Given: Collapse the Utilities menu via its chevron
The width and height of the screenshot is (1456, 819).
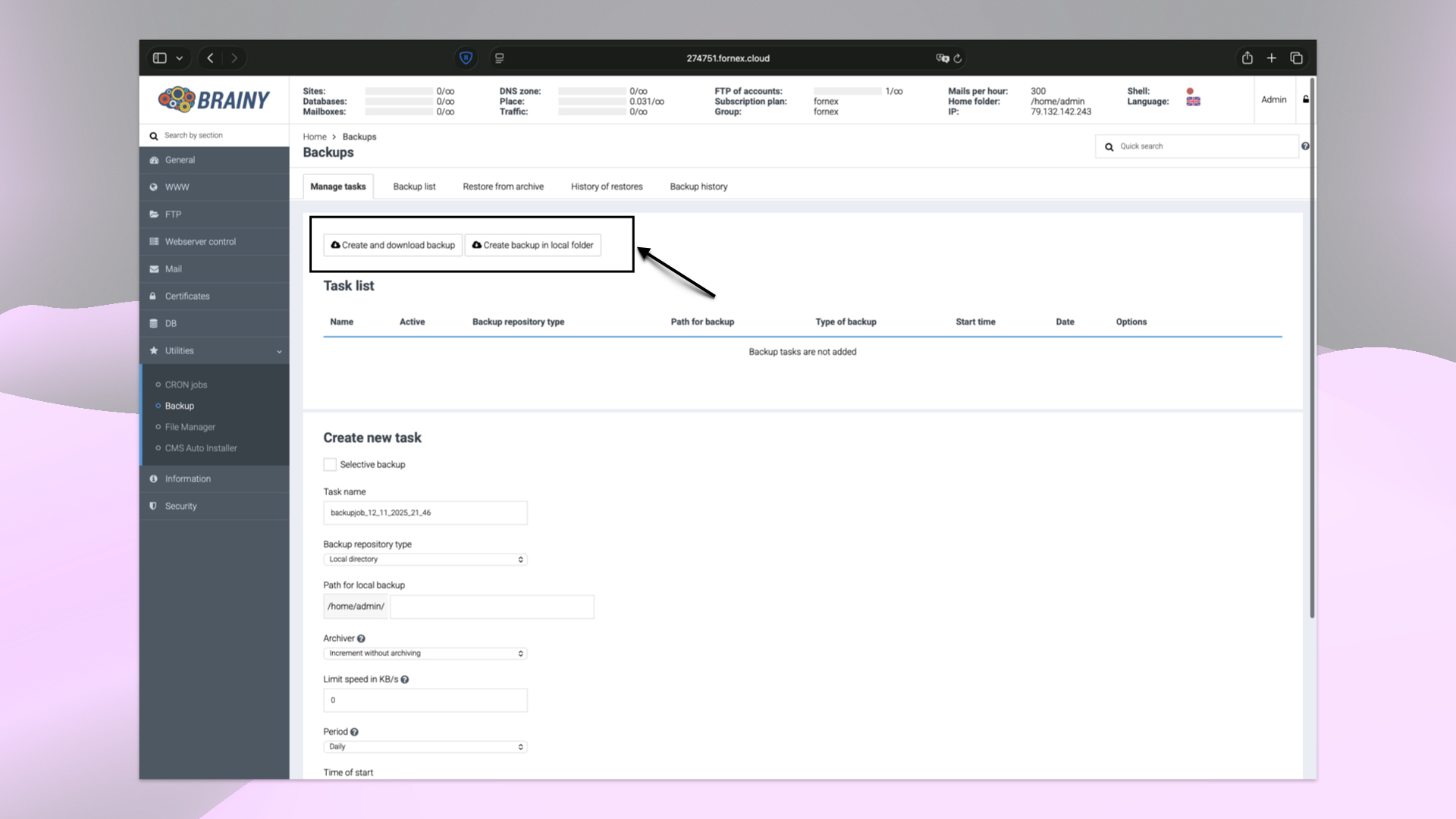Looking at the screenshot, I should click(279, 351).
